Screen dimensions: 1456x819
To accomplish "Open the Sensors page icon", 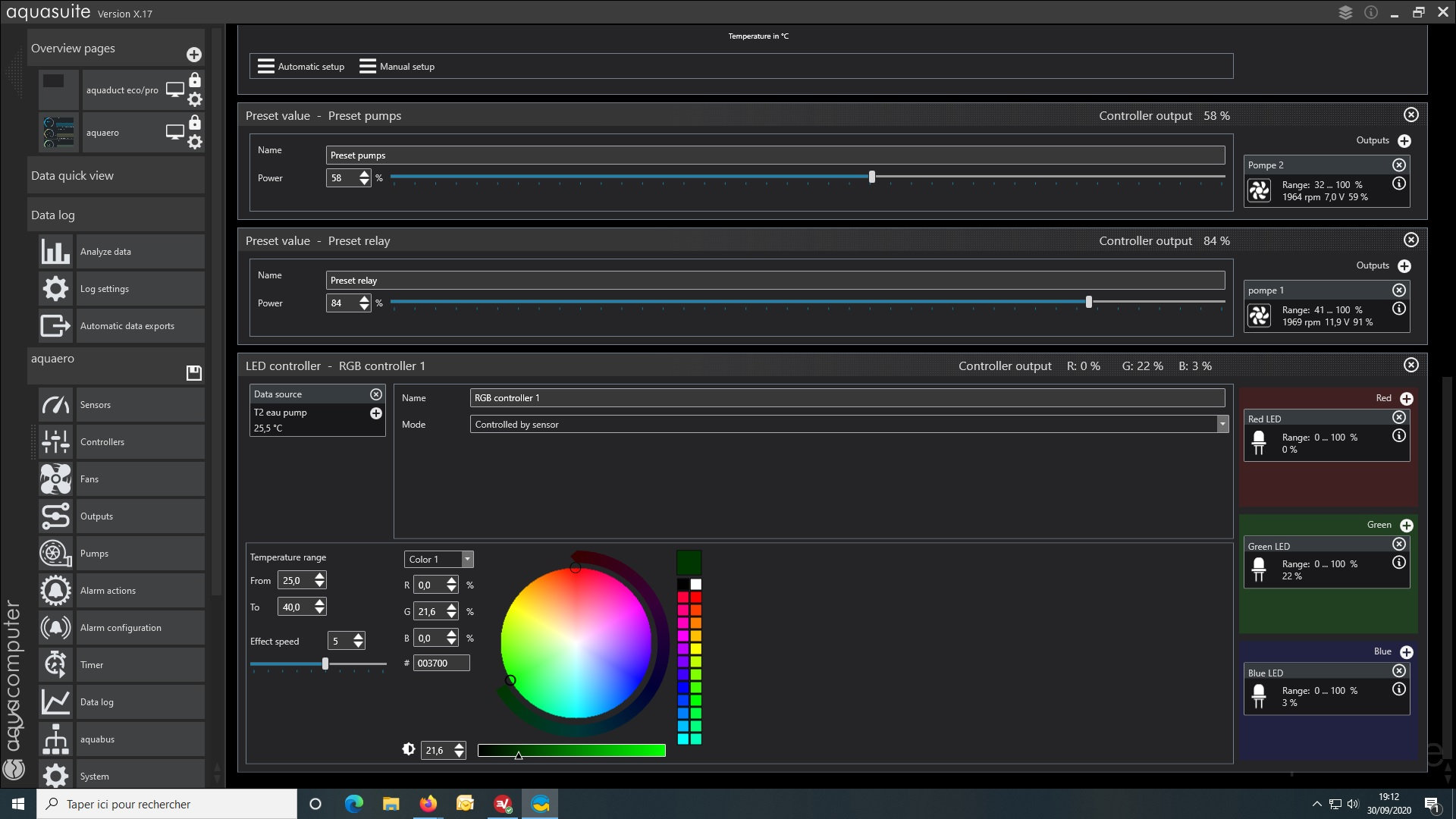I will tap(55, 405).
